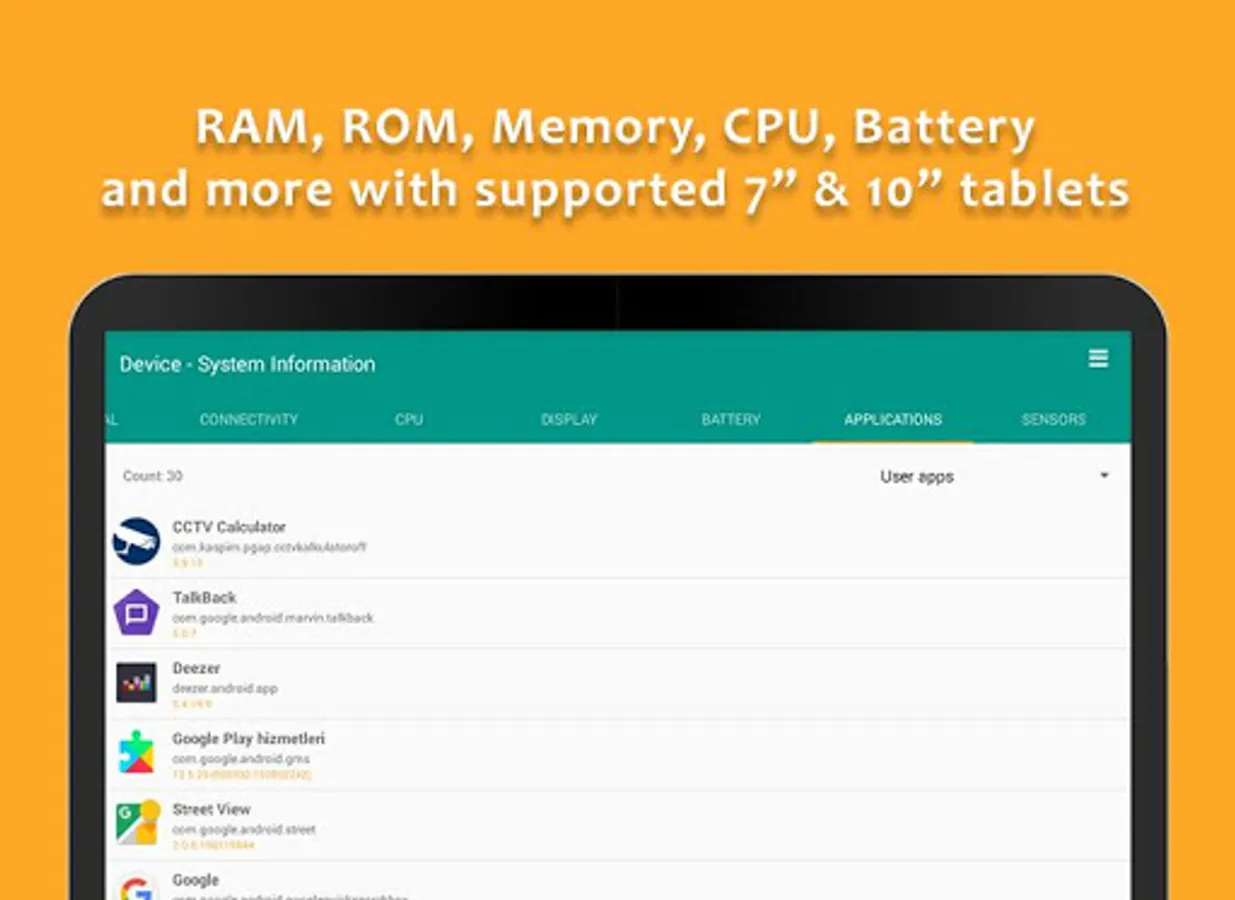Switch to the Display tab

coord(569,419)
